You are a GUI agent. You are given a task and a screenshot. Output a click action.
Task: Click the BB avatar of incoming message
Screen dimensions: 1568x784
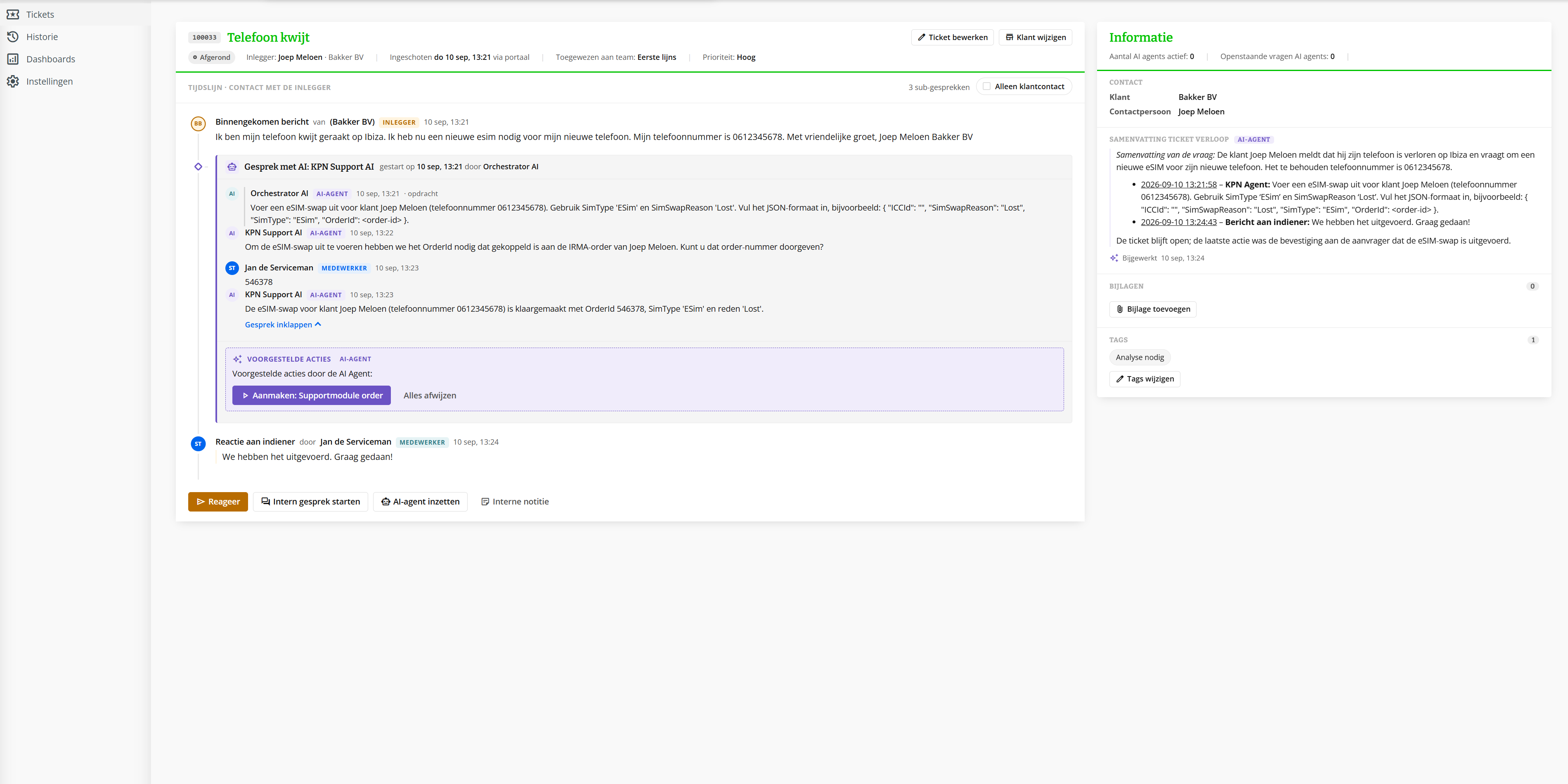point(198,123)
